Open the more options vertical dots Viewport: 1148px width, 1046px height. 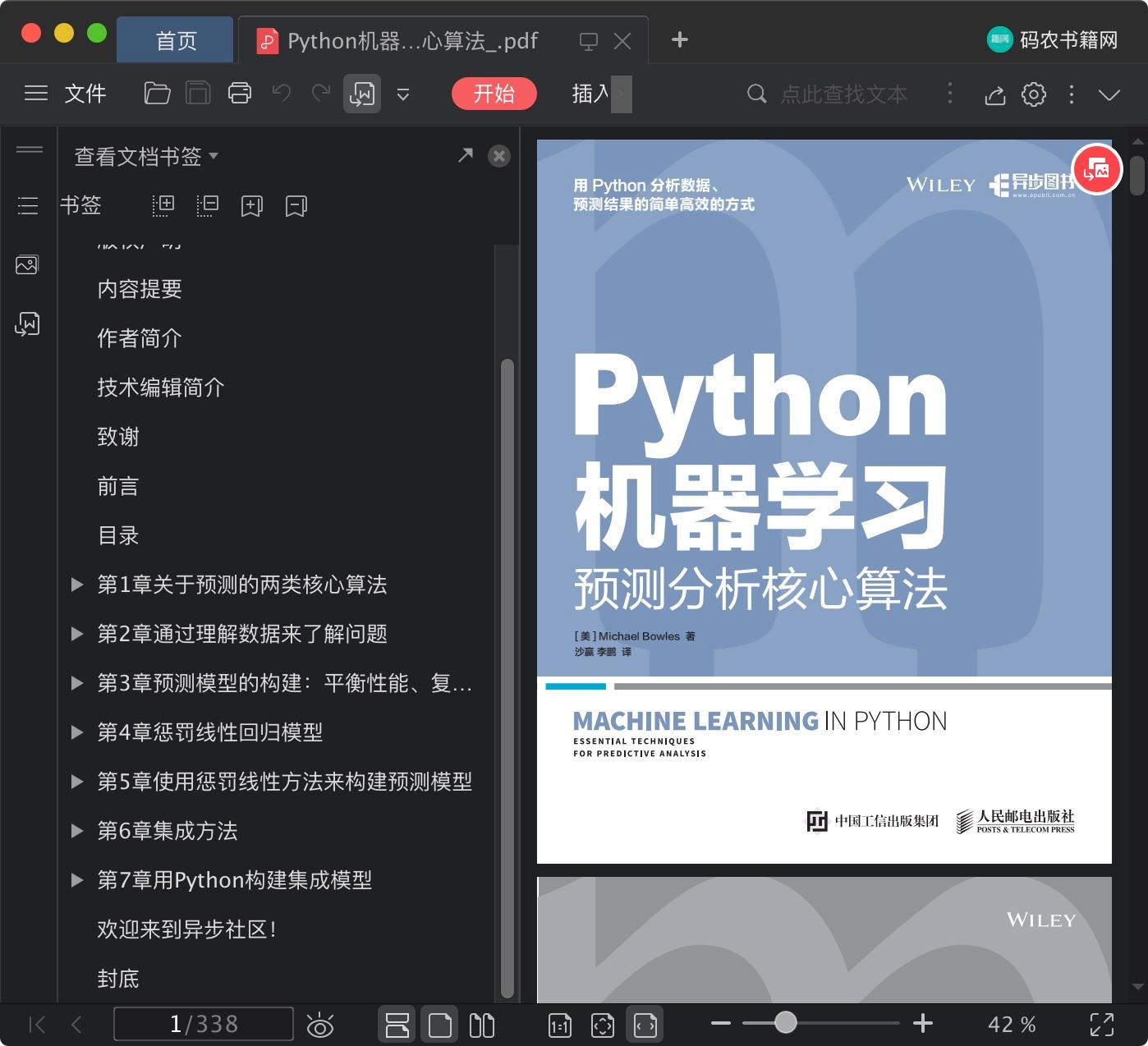tap(1072, 94)
